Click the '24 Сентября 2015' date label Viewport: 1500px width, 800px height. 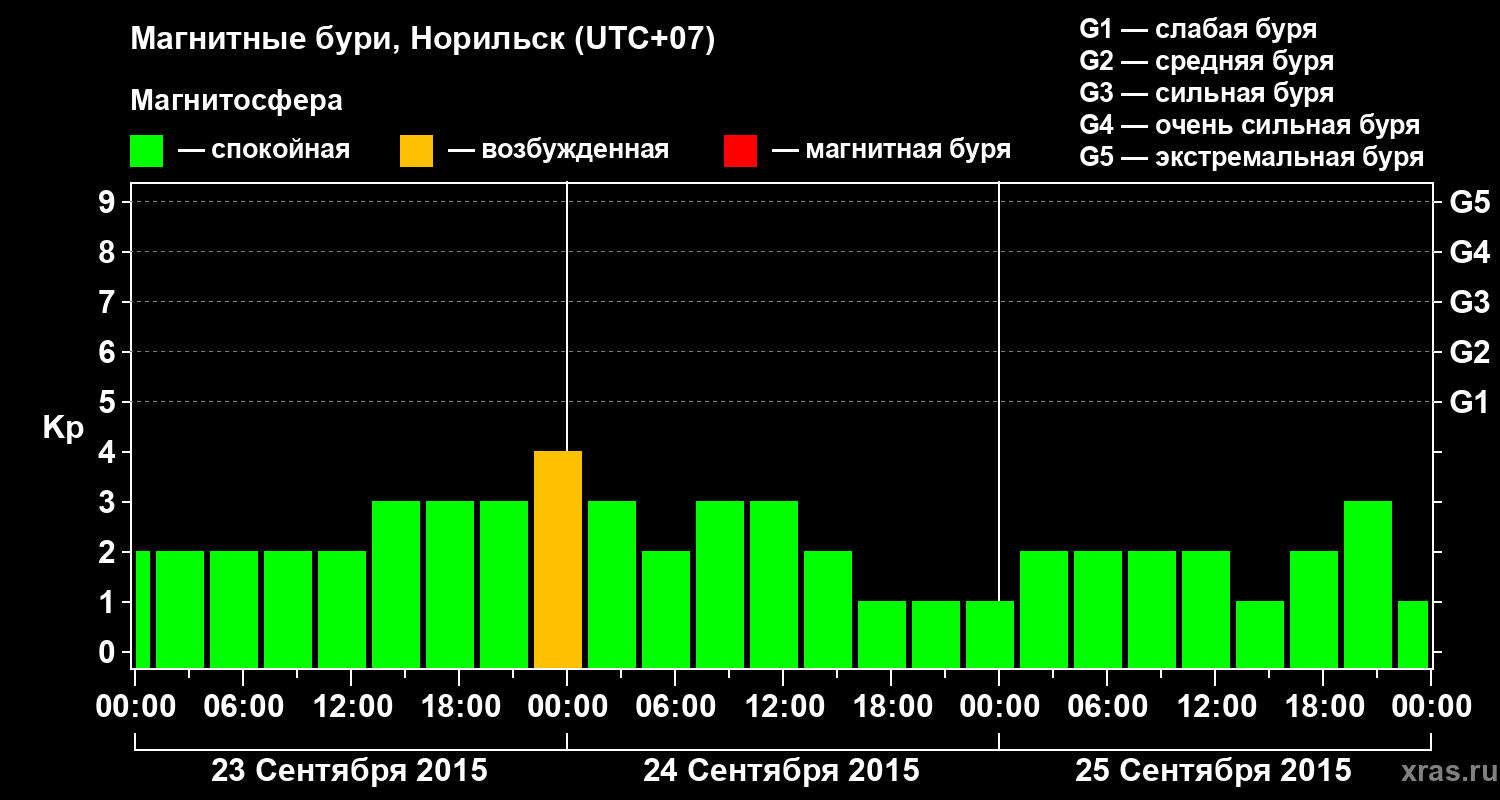pos(782,771)
